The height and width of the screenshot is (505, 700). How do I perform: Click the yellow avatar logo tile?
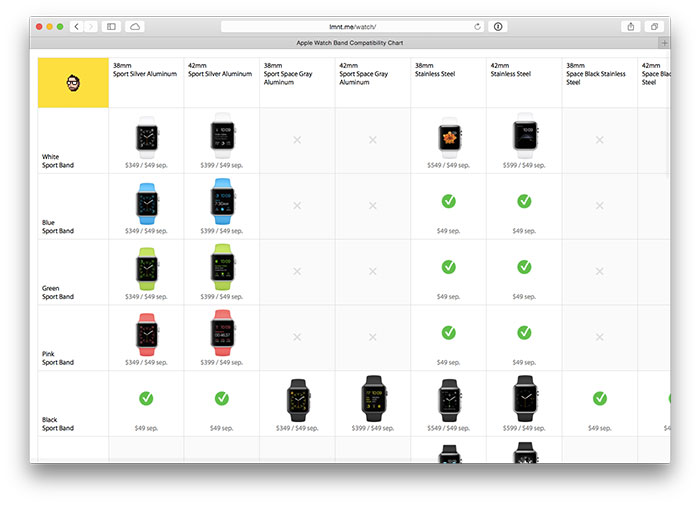(73, 83)
